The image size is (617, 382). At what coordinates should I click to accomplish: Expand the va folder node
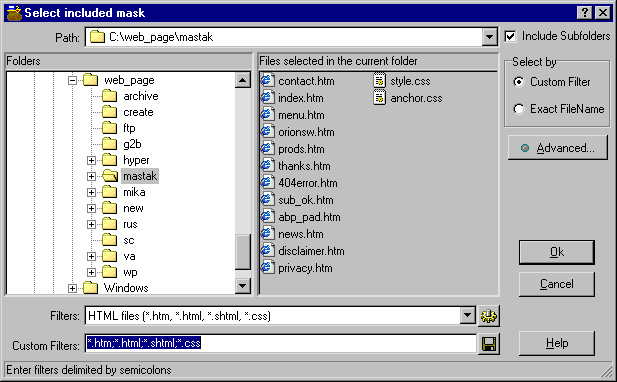click(x=91, y=256)
